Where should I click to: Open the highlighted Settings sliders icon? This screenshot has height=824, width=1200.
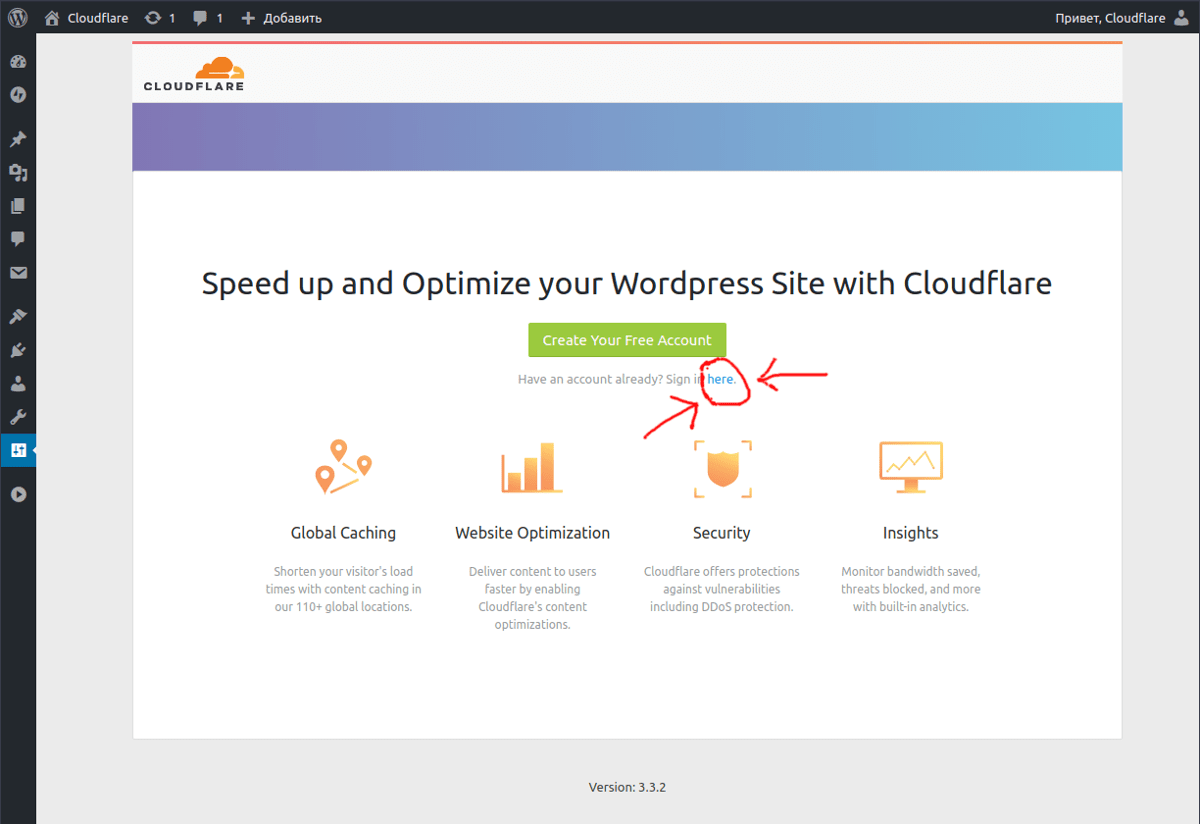[18, 450]
